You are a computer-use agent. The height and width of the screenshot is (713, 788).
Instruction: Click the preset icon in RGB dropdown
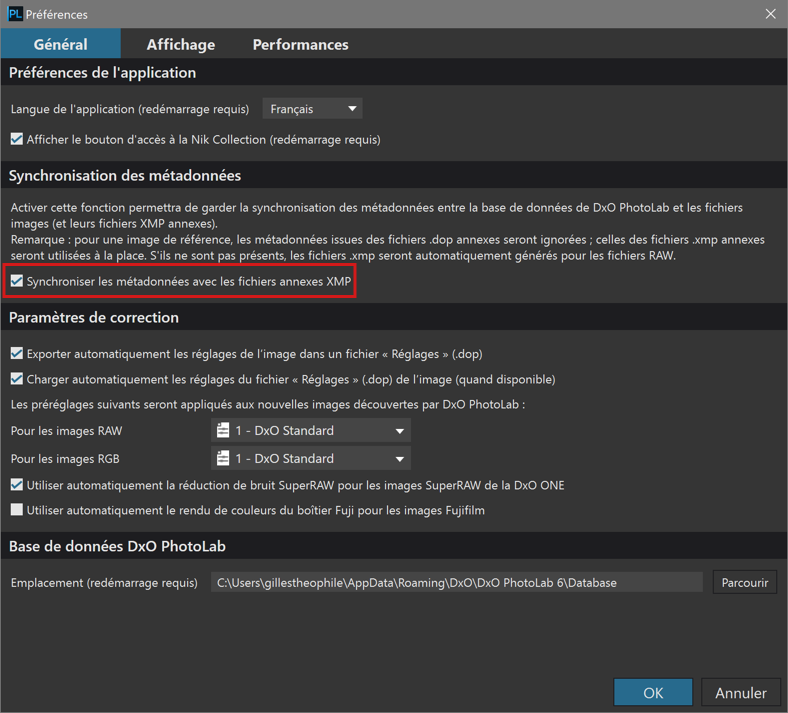[223, 458]
